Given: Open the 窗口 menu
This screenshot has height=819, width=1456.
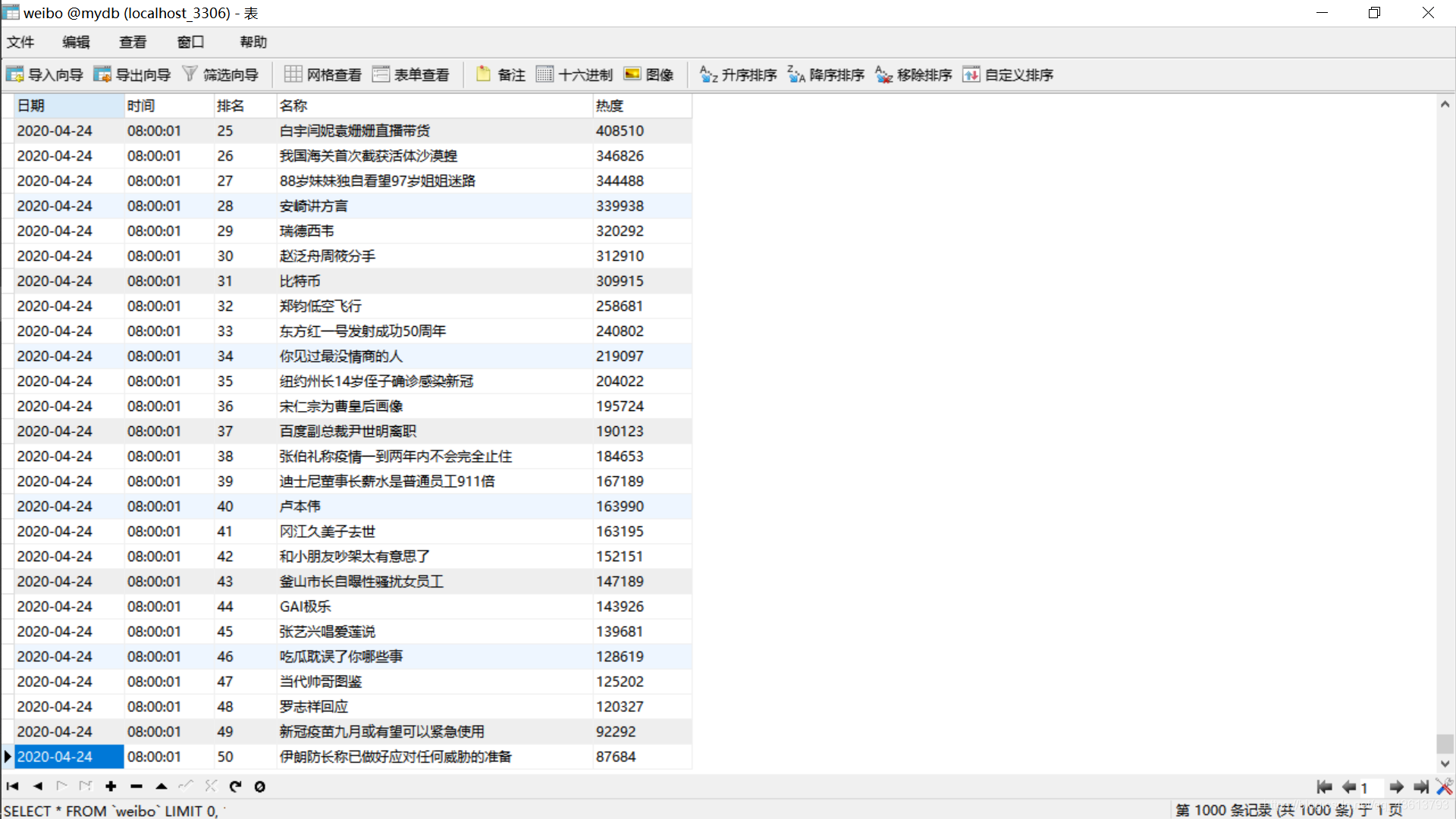Looking at the screenshot, I should pos(190,42).
